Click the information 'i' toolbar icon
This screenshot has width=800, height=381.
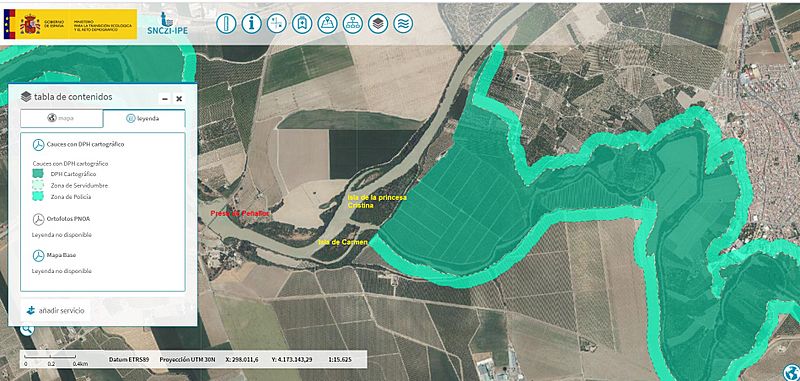click(x=252, y=23)
